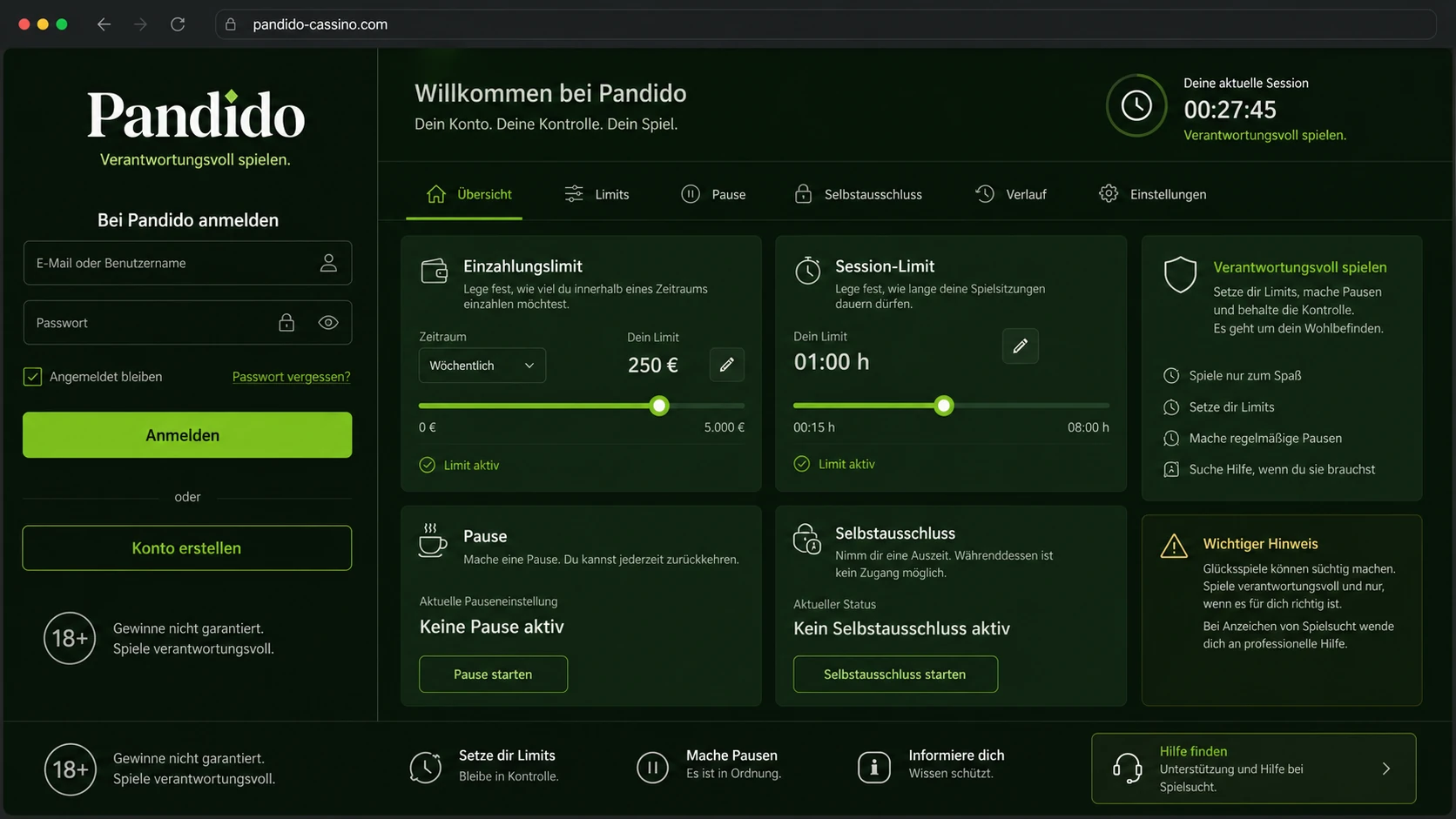Click the address bar showing pandido-cassino.com
The width and height of the screenshot is (1456, 819).
825,24
